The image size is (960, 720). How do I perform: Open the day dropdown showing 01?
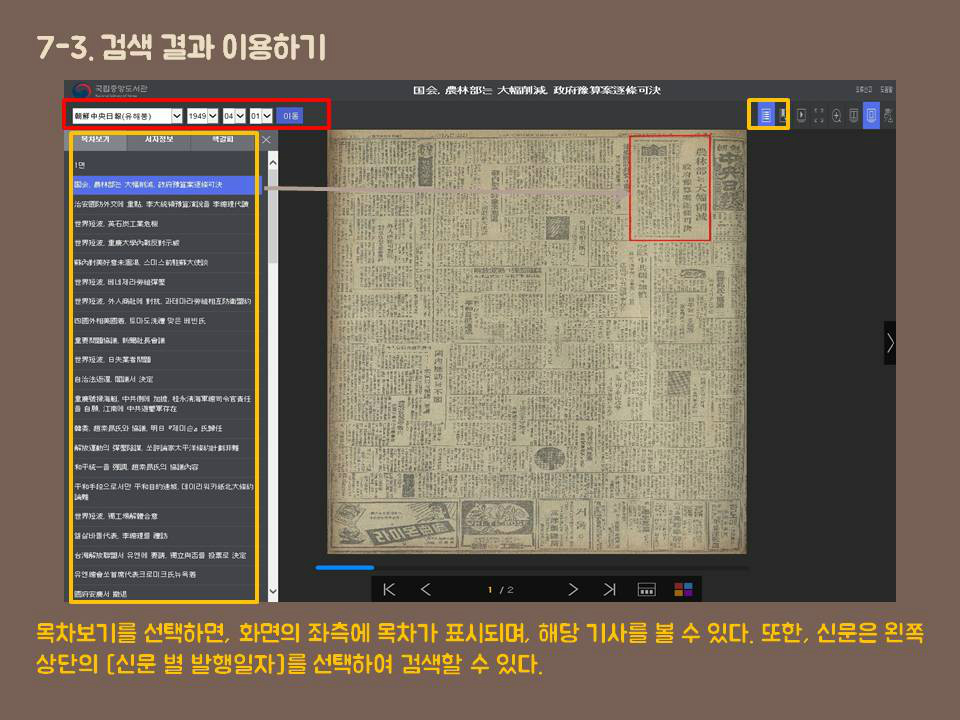(x=261, y=116)
